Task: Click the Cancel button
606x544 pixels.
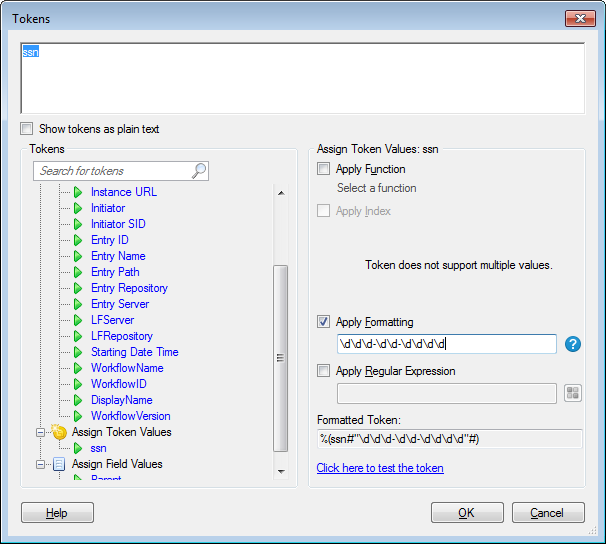Action: 548,513
